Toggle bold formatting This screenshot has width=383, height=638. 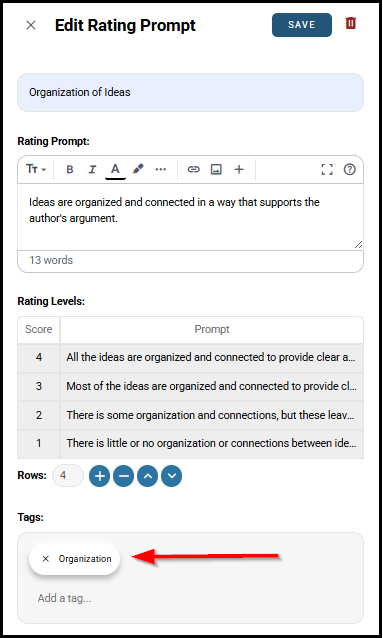[70, 169]
